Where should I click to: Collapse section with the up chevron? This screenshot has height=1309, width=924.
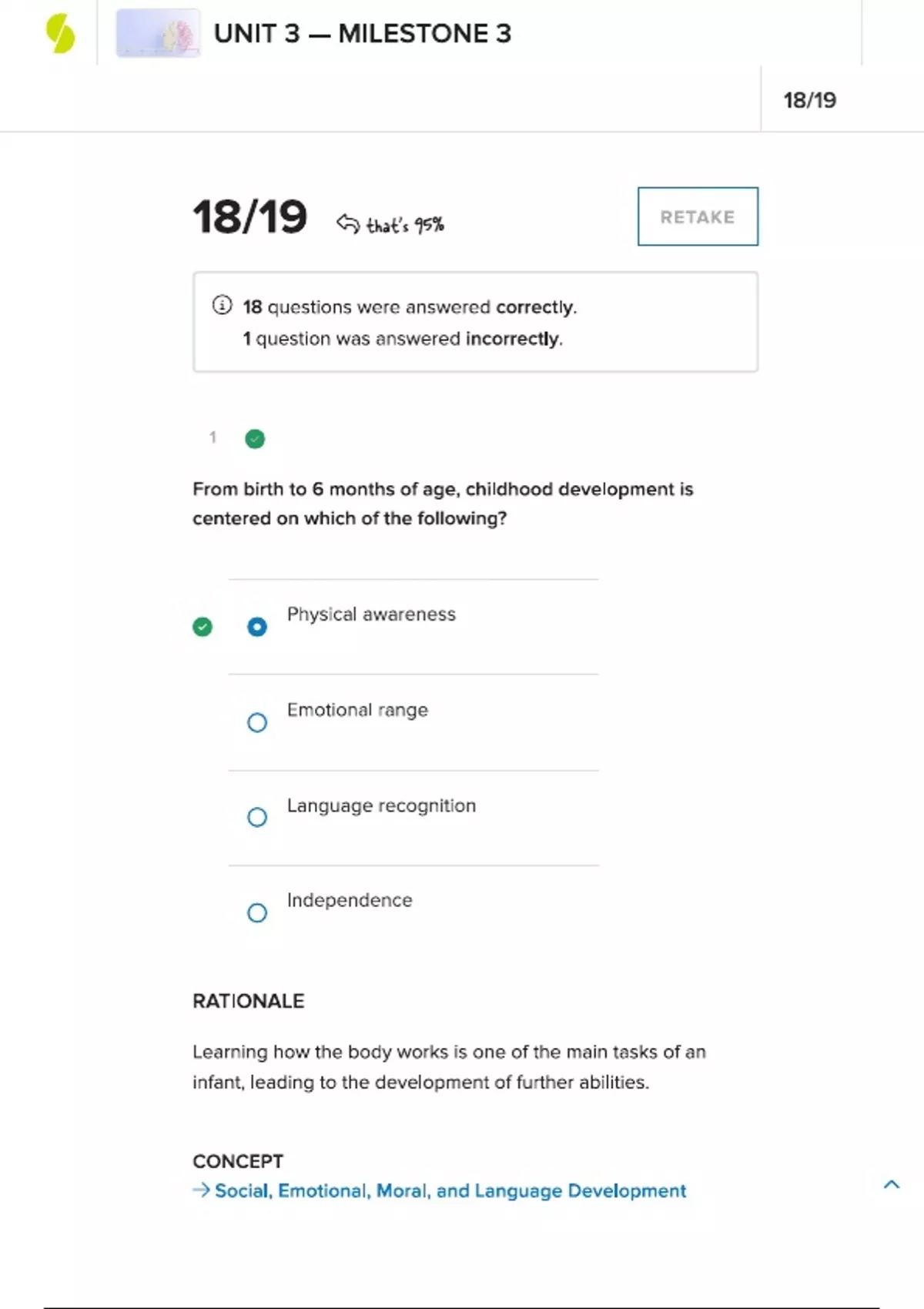click(x=892, y=1184)
